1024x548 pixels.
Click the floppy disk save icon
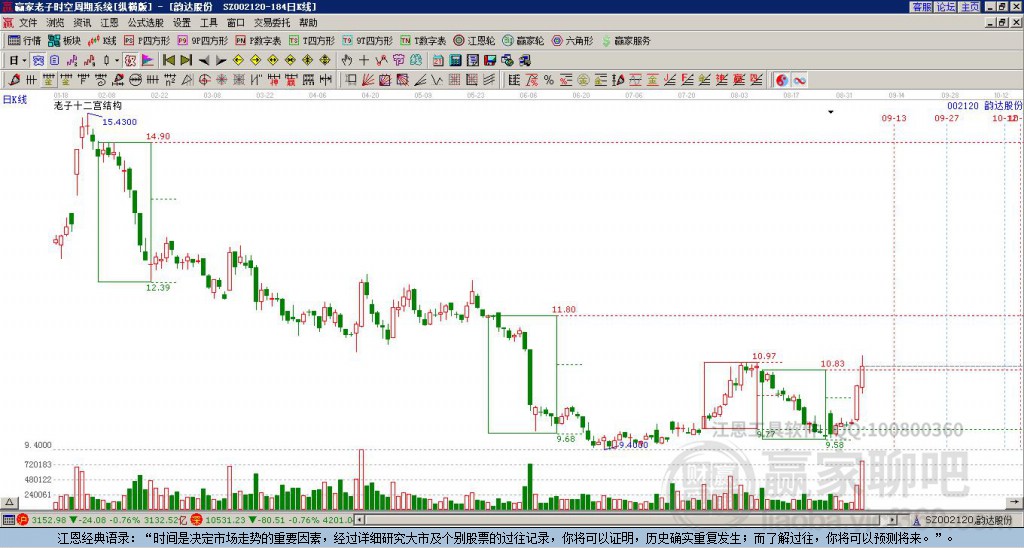click(x=490, y=61)
